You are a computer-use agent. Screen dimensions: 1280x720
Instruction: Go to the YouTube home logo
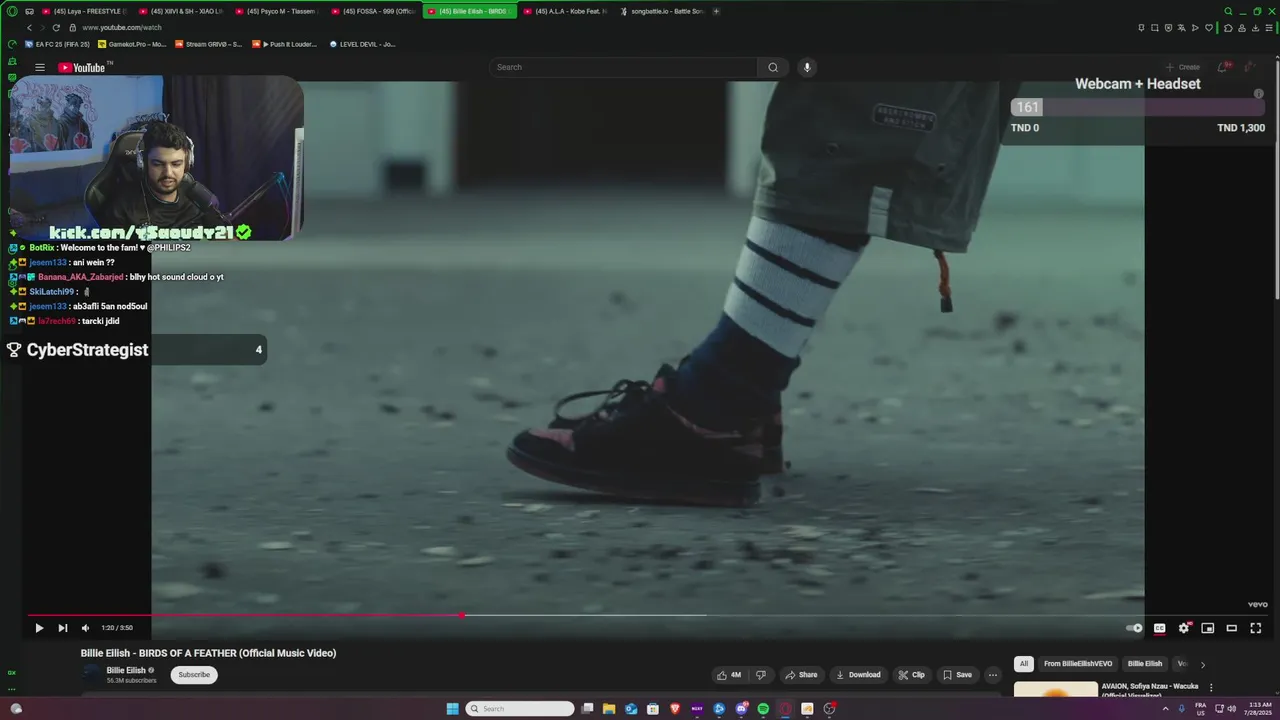[82, 67]
